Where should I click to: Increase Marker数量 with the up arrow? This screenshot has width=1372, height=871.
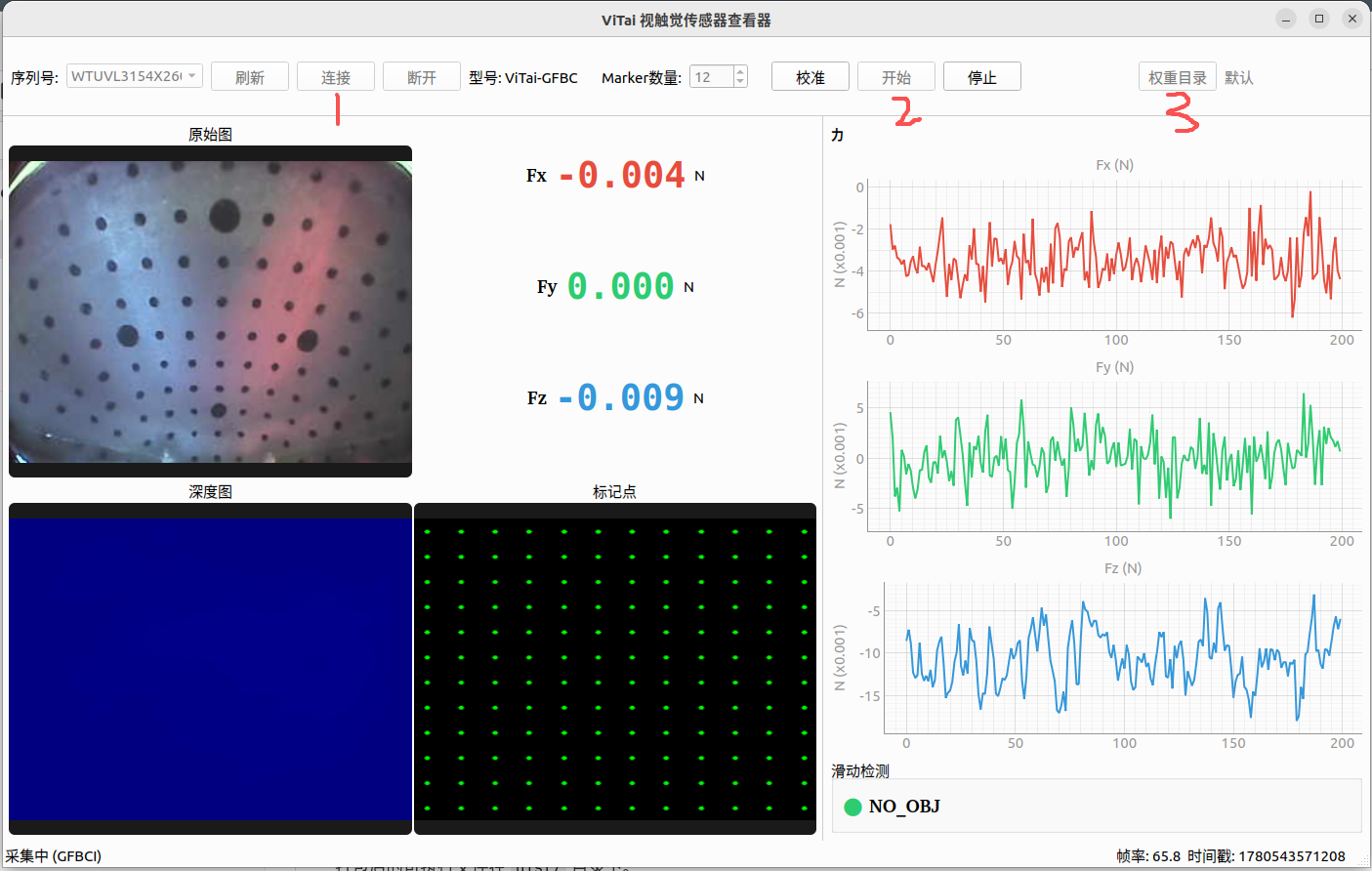click(740, 71)
